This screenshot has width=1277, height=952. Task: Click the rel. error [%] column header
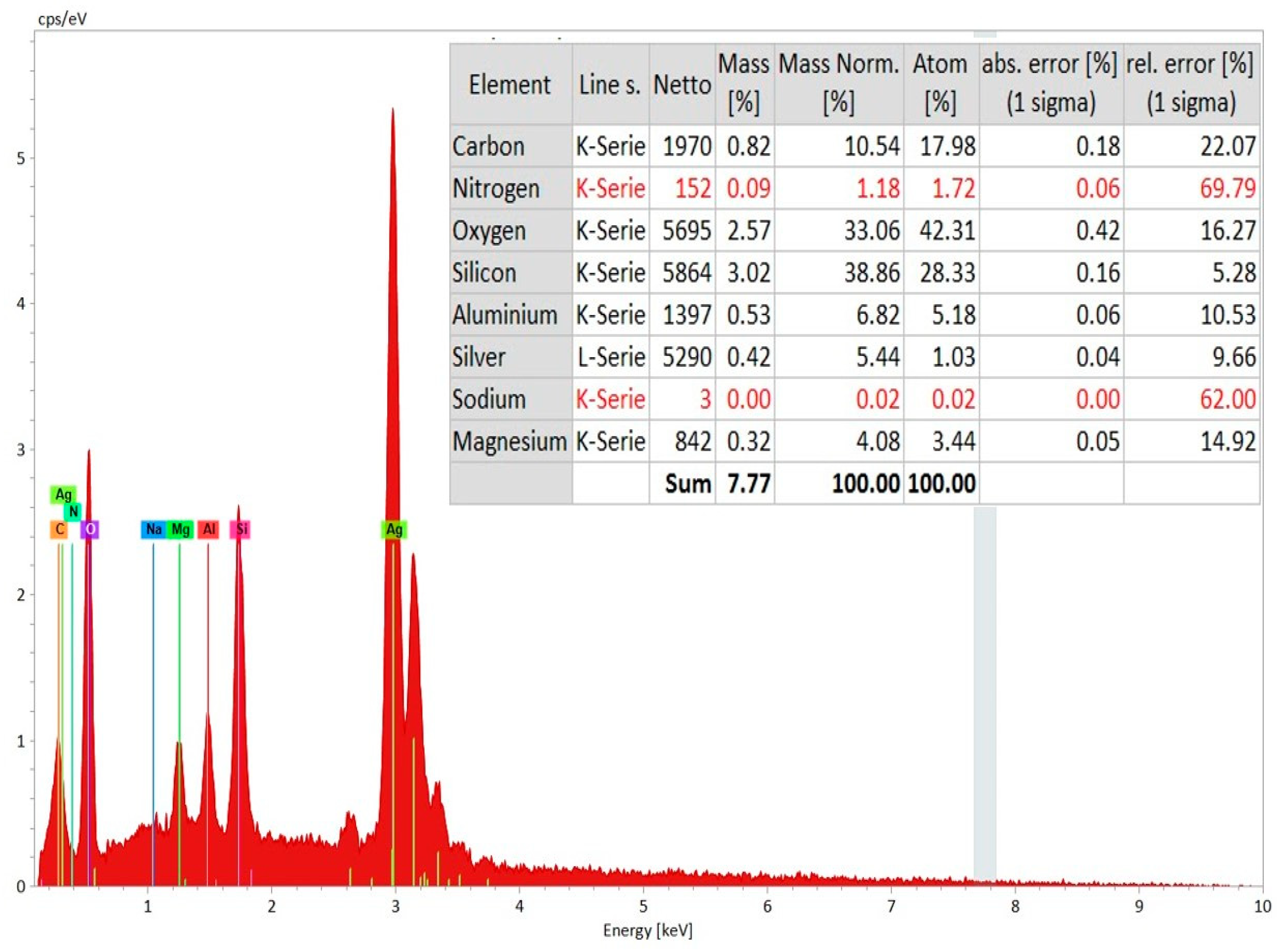1190,83
